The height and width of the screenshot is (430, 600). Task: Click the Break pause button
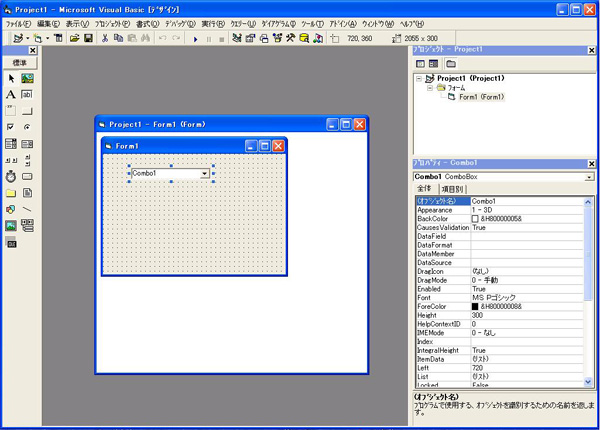(x=209, y=39)
